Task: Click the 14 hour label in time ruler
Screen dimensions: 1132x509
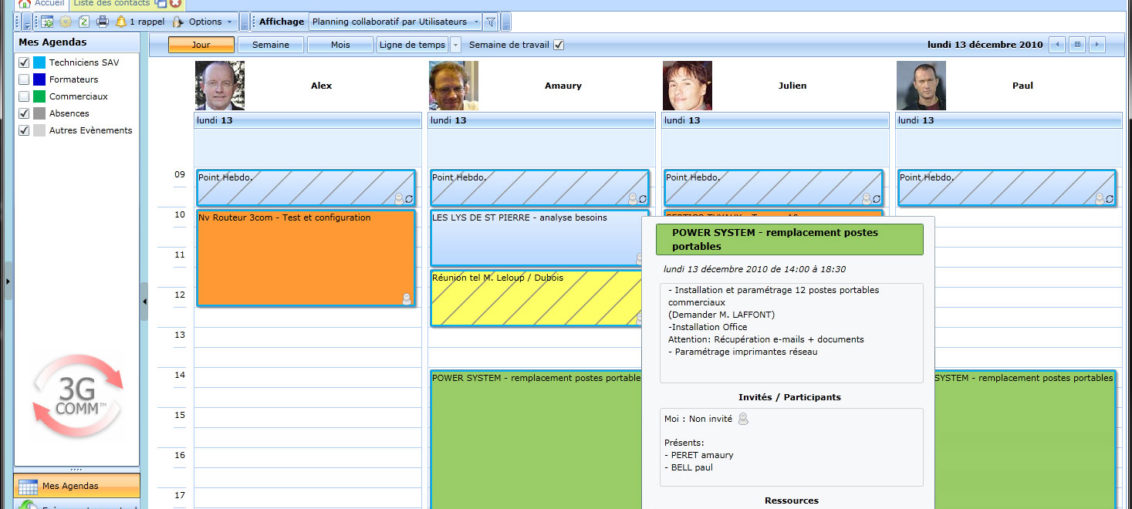Action: (180, 375)
